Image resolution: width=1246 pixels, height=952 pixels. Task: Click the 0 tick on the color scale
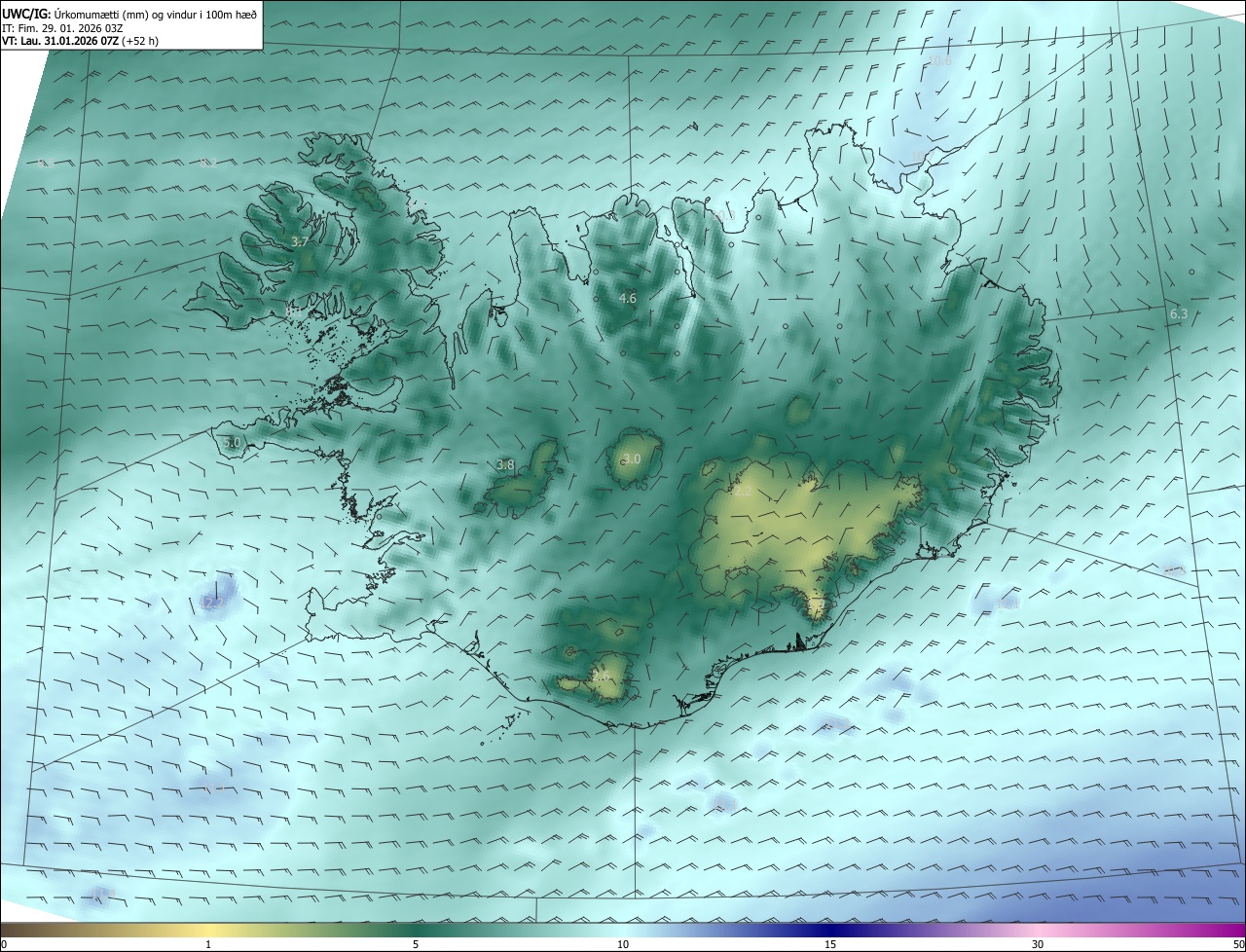(x=4, y=944)
